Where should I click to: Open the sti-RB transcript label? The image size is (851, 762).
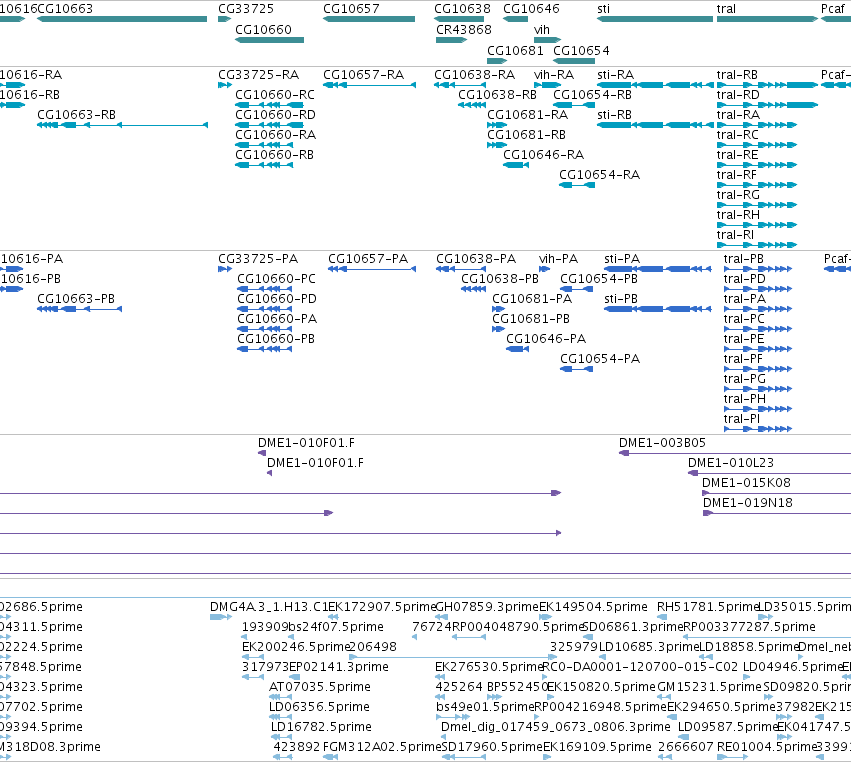[x=614, y=115]
